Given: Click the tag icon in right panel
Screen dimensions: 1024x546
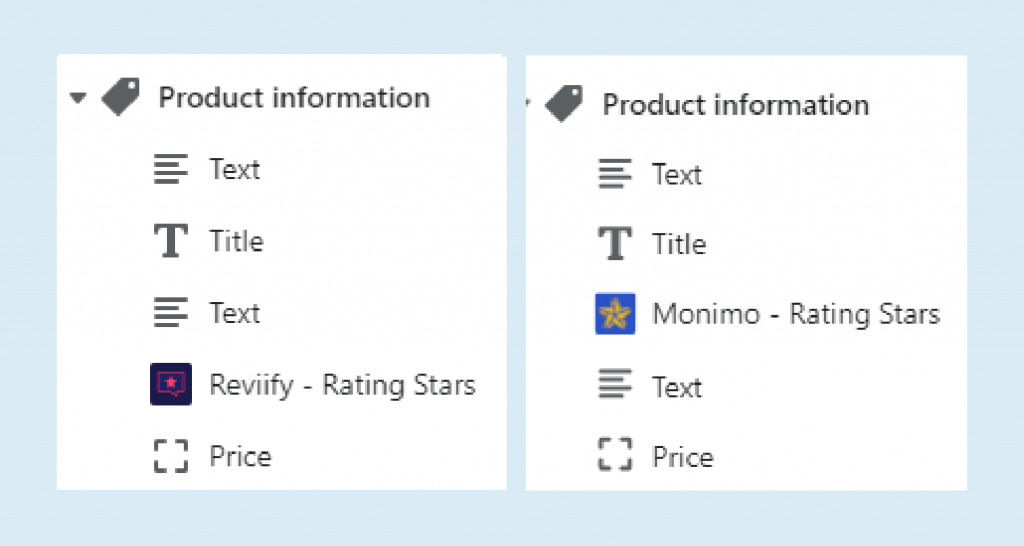Looking at the screenshot, I should coord(563,103).
